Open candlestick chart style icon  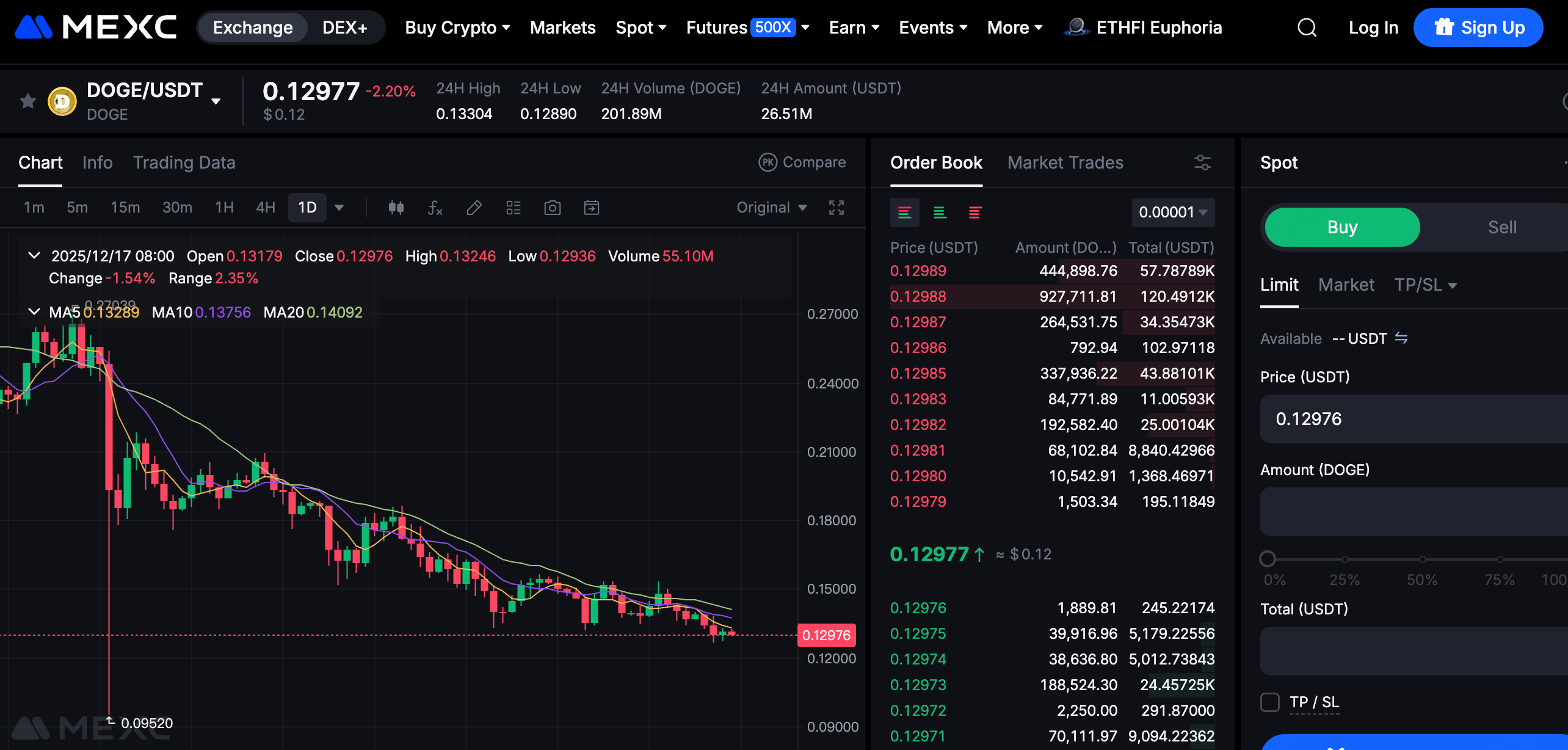tap(396, 208)
